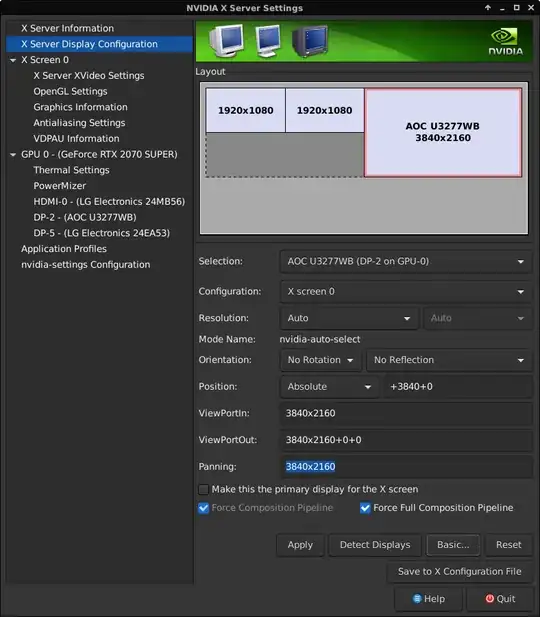Select the second 1920x1080 display in layout
Viewport: 540px width, 617px height.
(x=325, y=111)
